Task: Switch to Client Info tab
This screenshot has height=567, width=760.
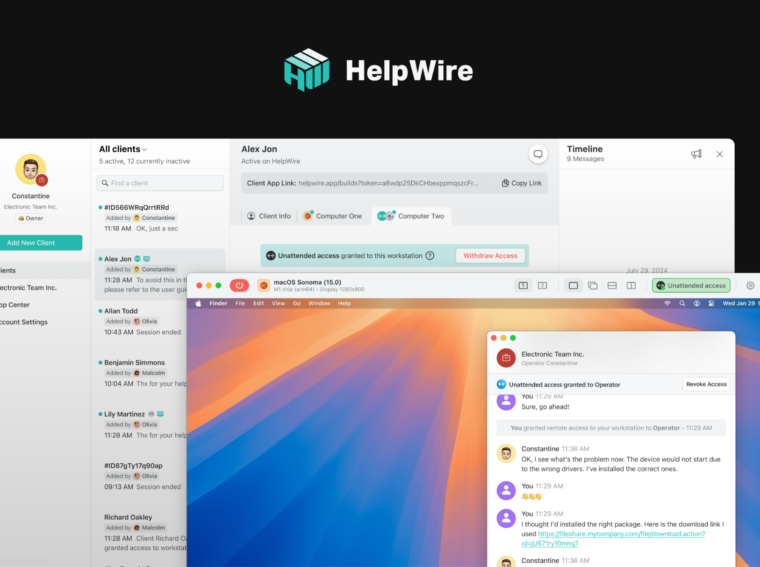Action: [269, 216]
